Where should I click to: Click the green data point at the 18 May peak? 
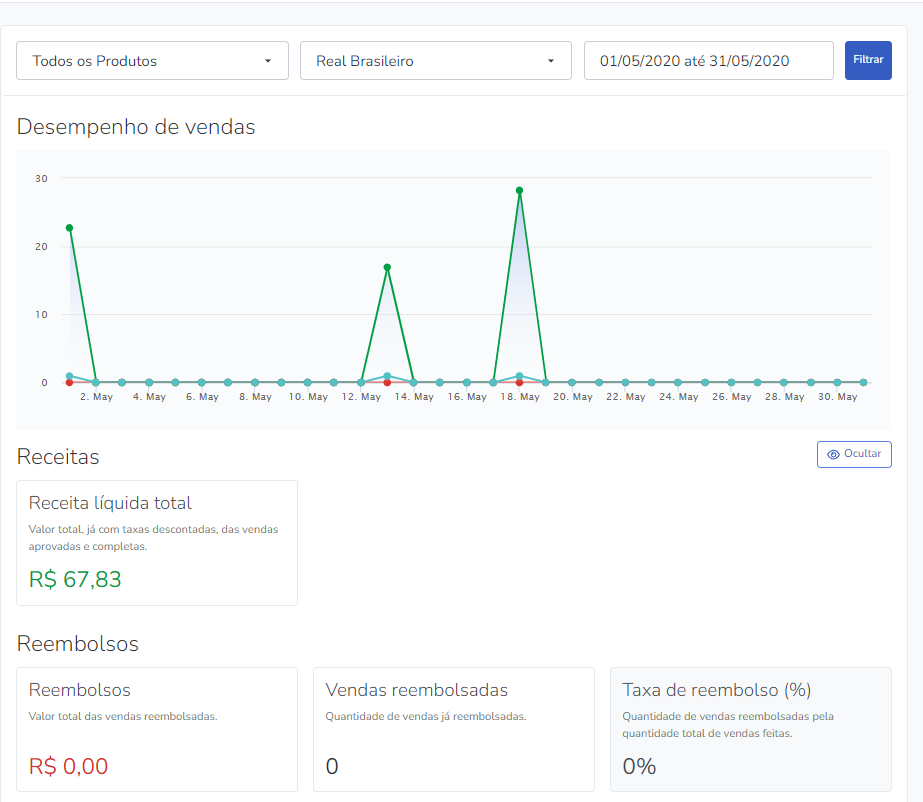pyautogui.click(x=519, y=191)
